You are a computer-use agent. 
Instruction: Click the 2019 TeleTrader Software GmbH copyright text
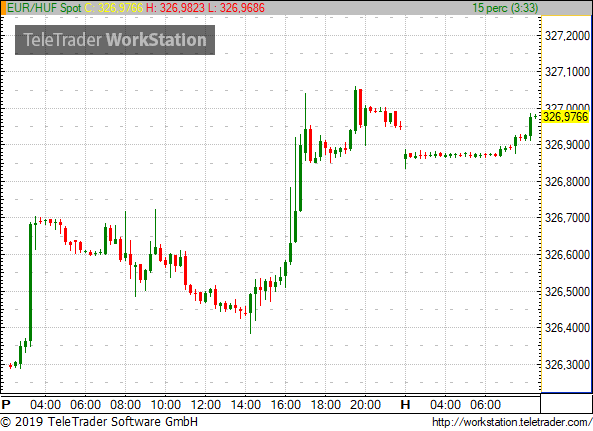coord(99,422)
